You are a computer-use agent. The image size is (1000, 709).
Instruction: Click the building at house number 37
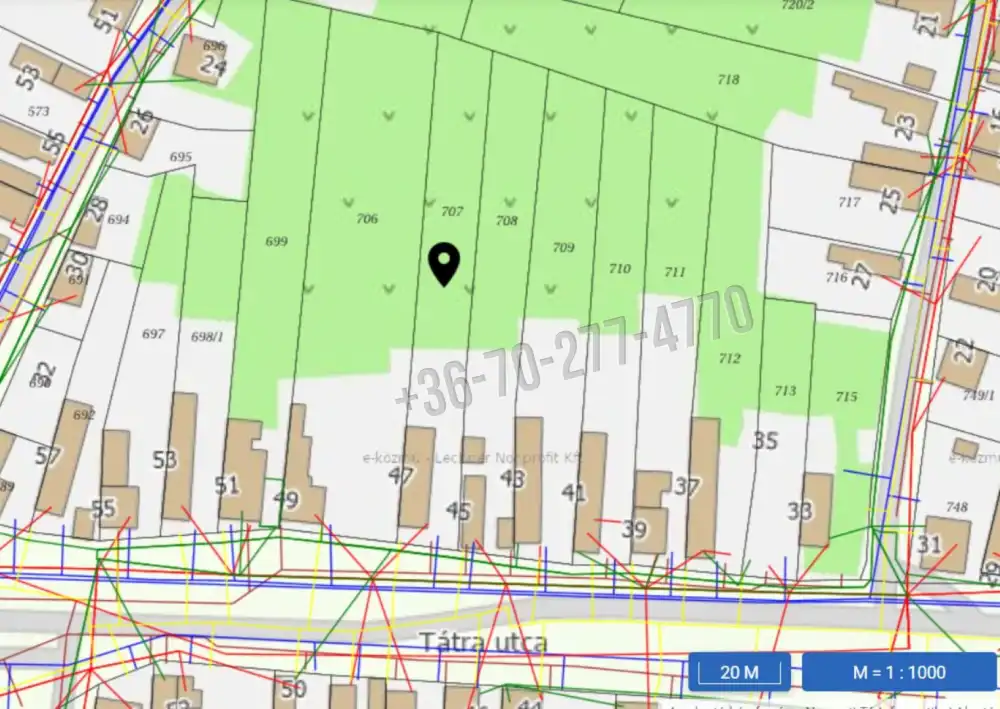(702, 485)
